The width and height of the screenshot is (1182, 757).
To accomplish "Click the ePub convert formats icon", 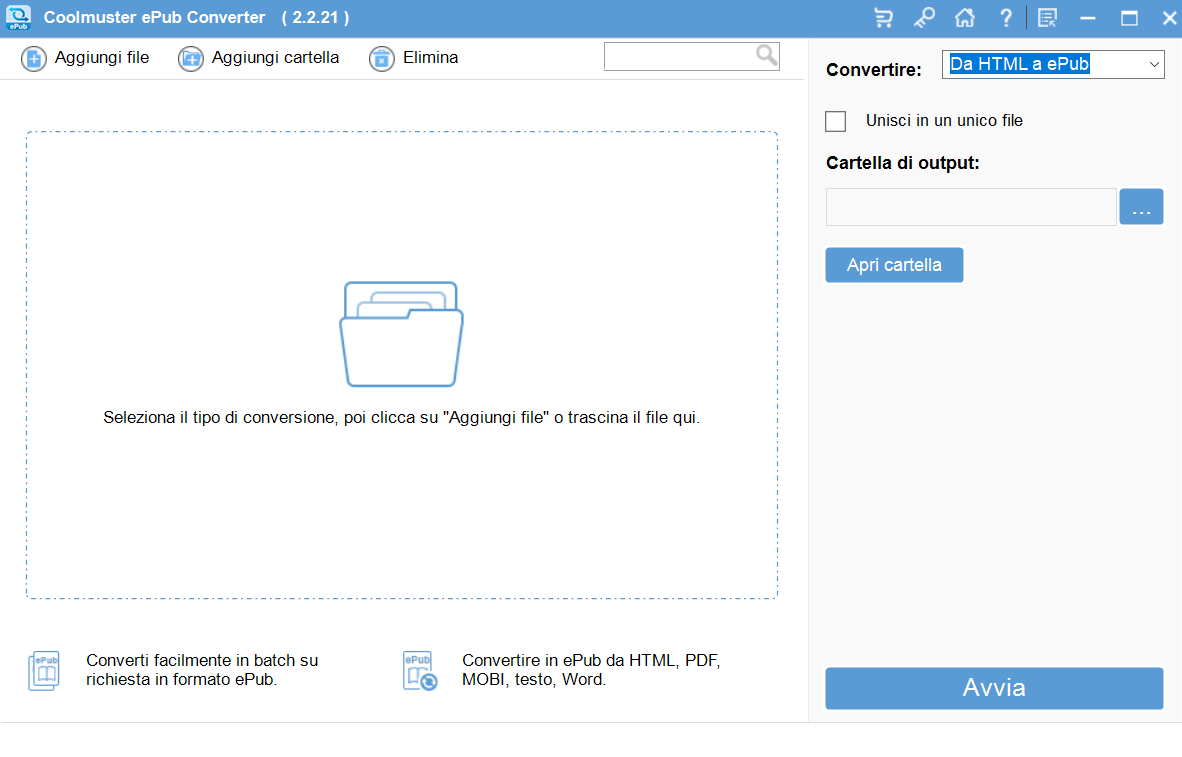I will [420, 670].
